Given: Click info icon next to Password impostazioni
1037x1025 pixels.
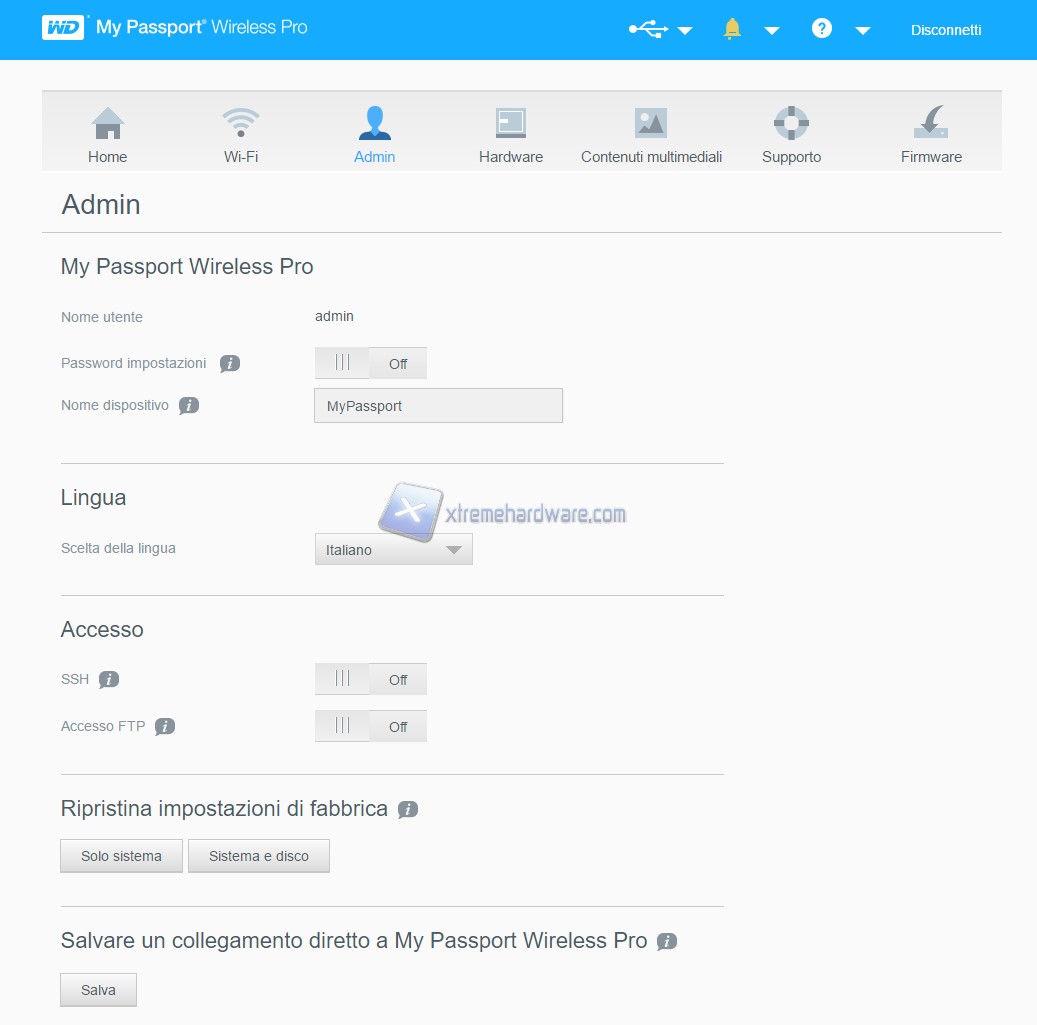Looking at the screenshot, I should coord(230,364).
